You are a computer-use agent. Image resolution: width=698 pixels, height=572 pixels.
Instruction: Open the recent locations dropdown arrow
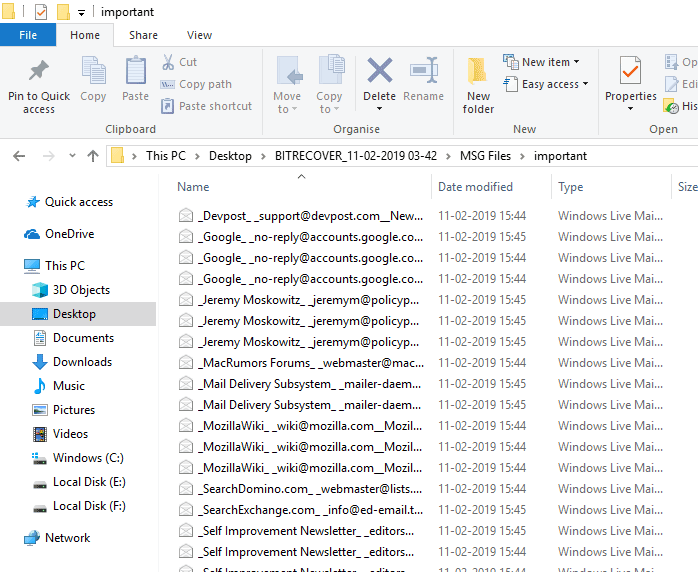pos(72,156)
